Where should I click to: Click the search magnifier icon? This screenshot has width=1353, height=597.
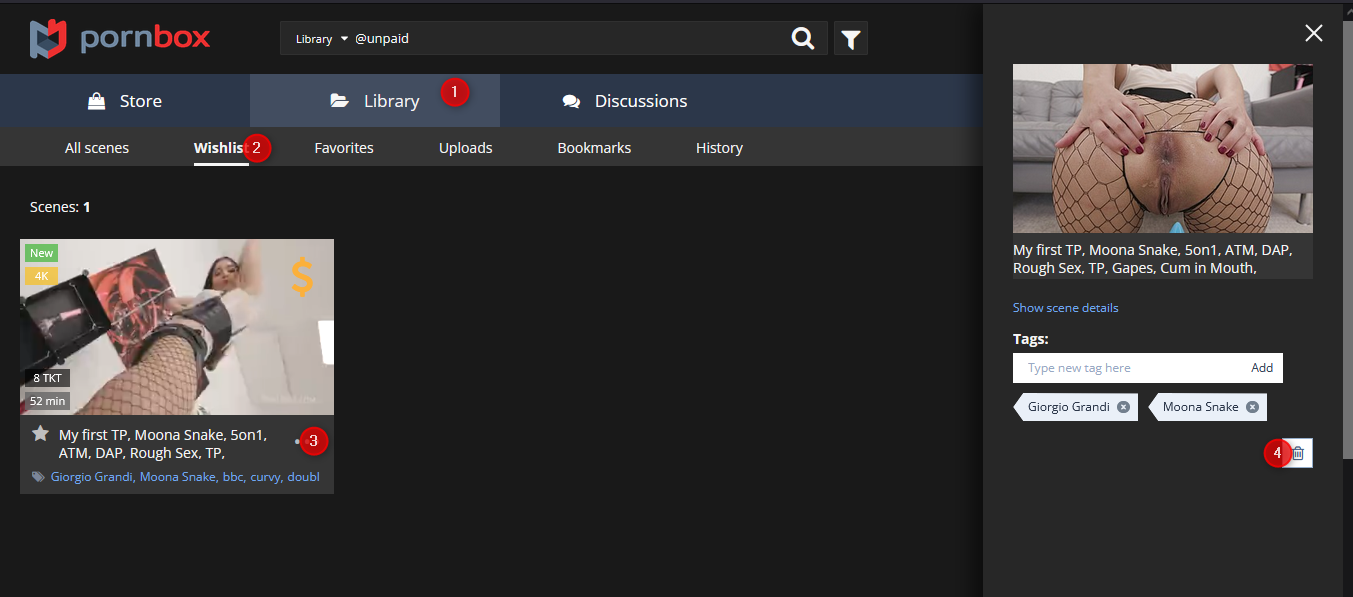click(x=802, y=39)
